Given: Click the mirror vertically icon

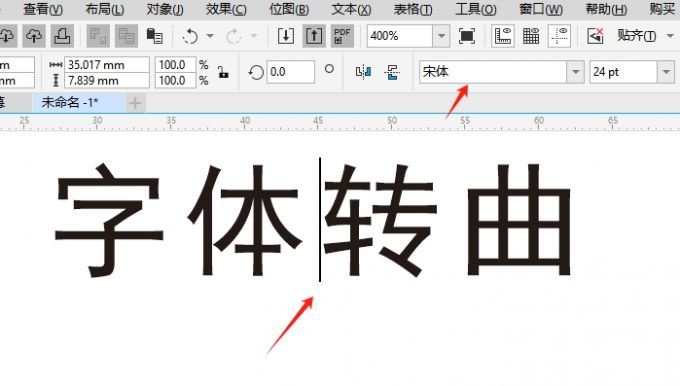Looking at the screenshot, I should point(392,72).
